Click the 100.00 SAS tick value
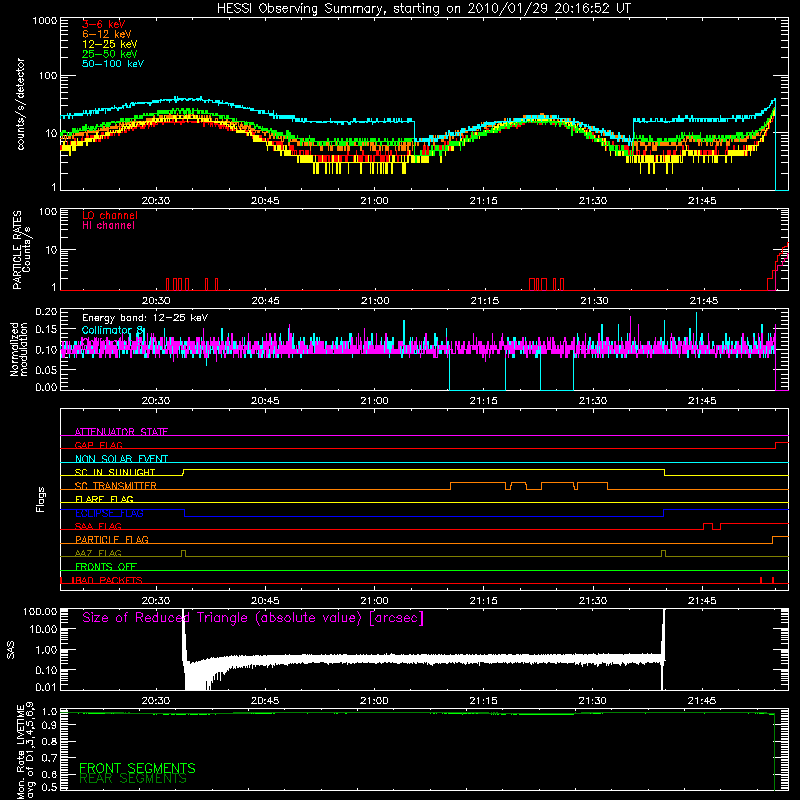 pos(40,611)
